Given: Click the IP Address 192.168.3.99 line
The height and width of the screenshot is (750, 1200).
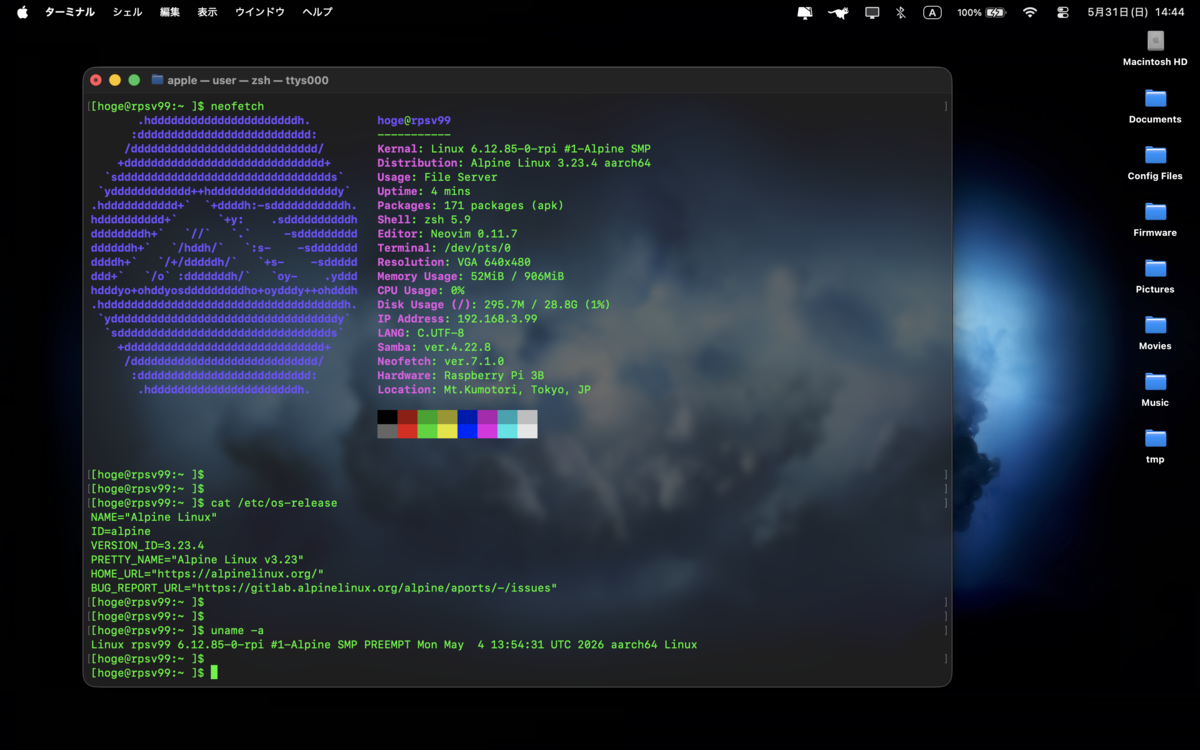Looking at the screenshot, I should click(457, 319).
